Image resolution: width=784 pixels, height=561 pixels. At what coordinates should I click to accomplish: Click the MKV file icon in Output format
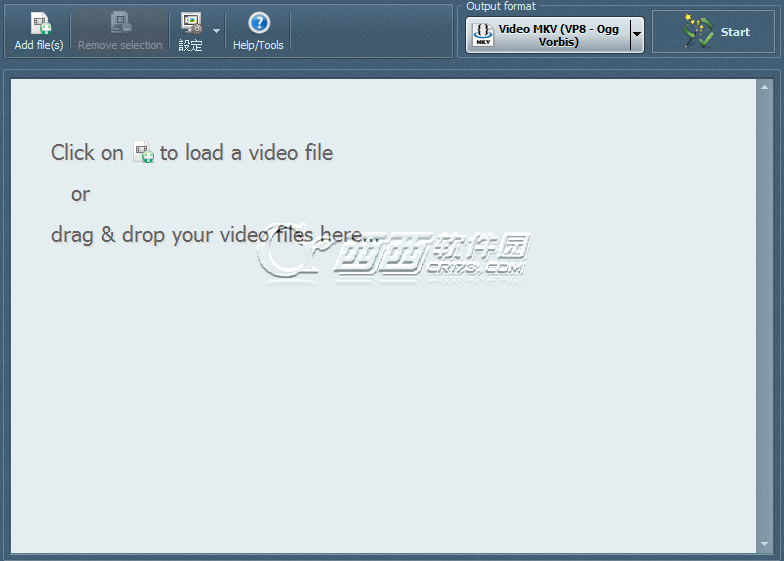(483, 35)
